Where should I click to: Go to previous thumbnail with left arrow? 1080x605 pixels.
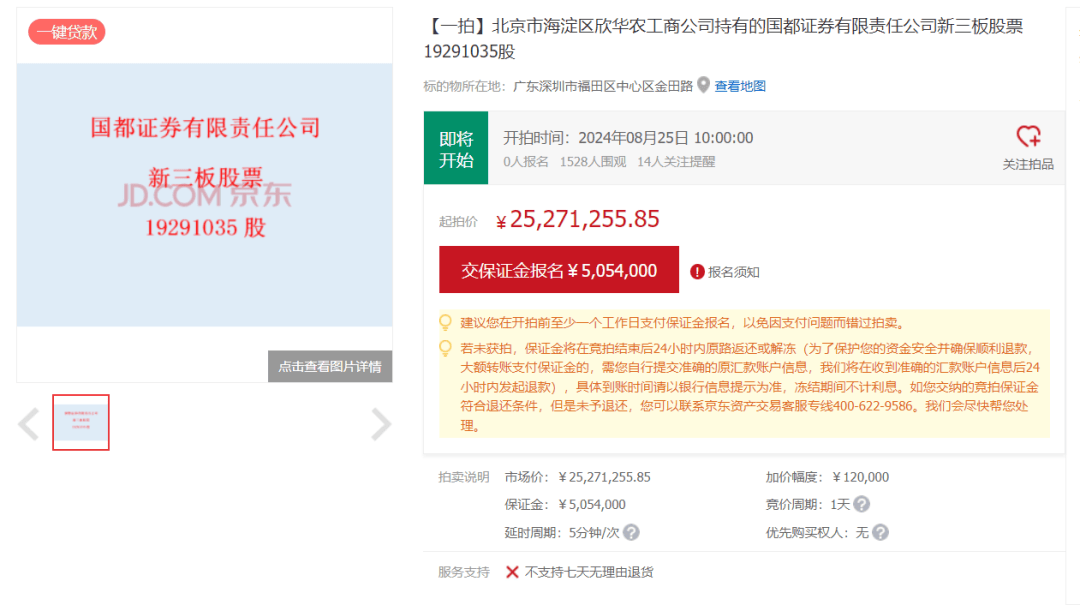(x=28, y=423)
